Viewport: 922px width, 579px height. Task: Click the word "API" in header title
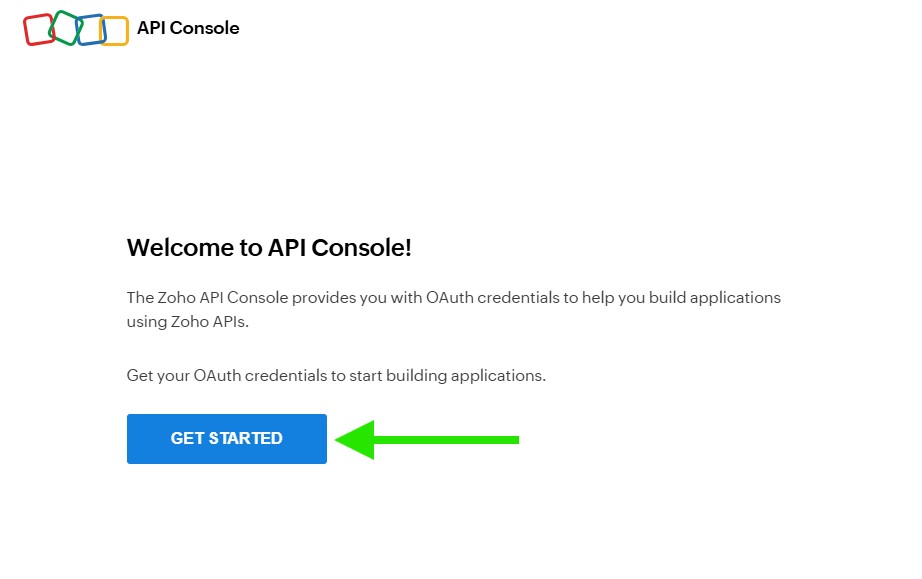pyautogui.click(x=150, y=28)
